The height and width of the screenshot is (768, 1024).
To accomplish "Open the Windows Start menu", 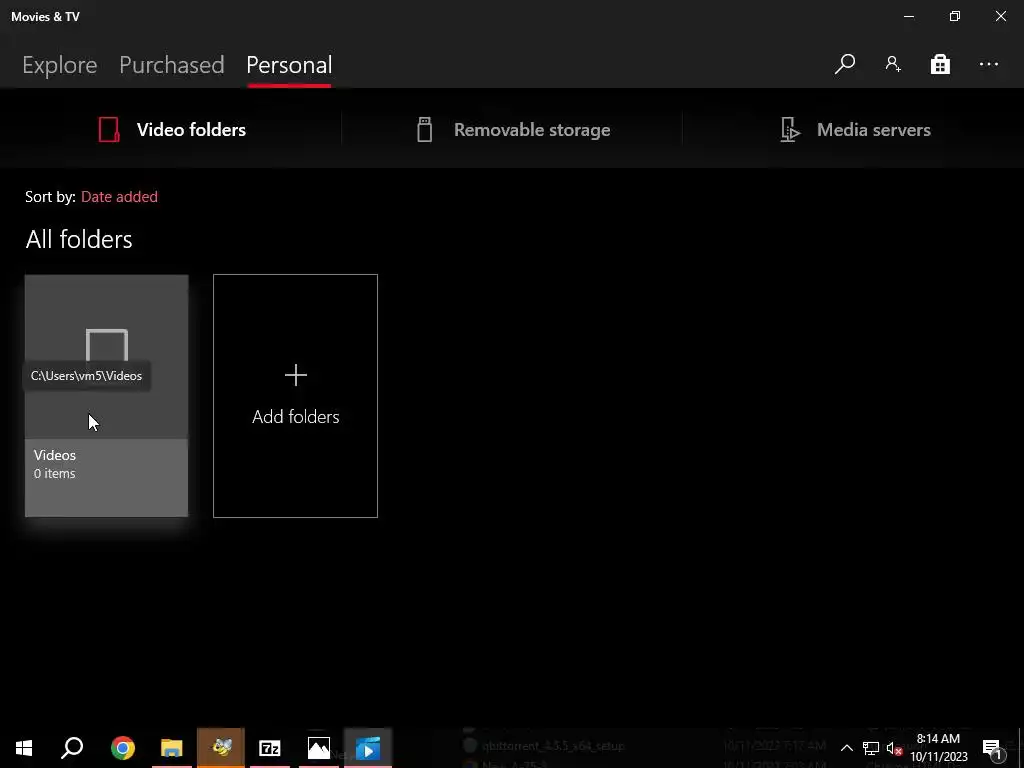I will point(24,748).
